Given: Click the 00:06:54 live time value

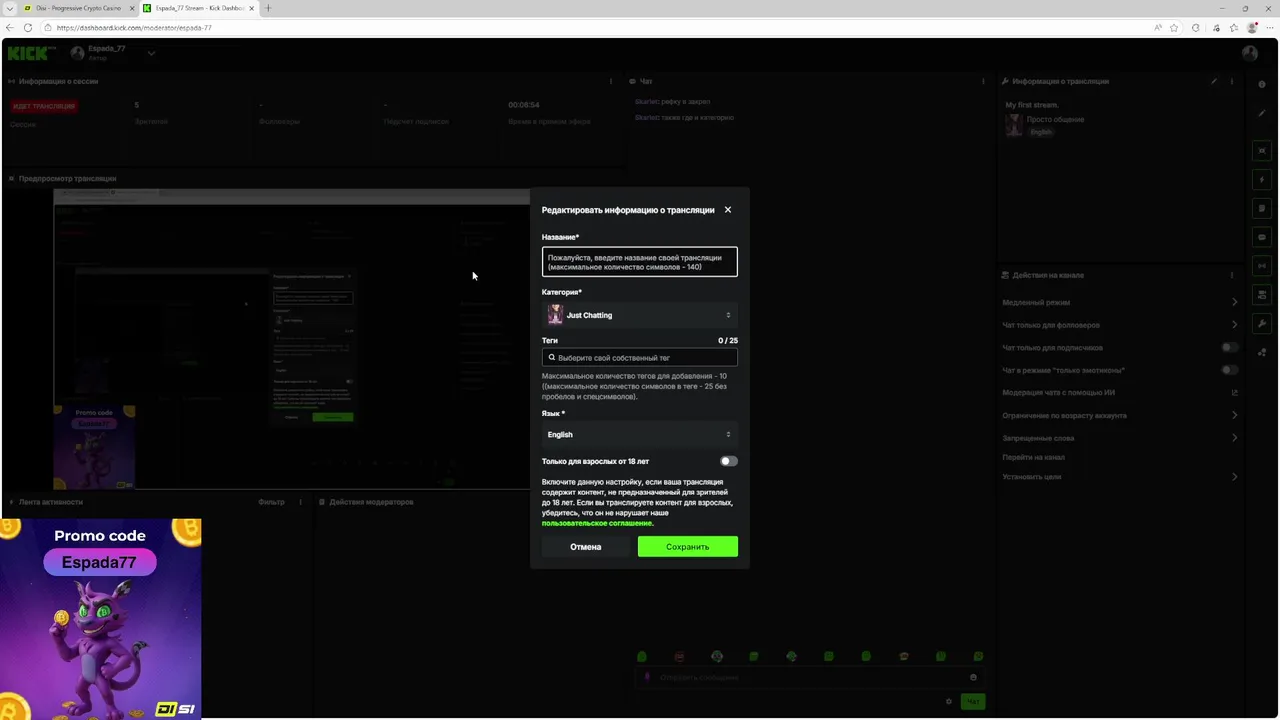Looking at the screenshot, I should pyautogui.click(x=523, y=105).
